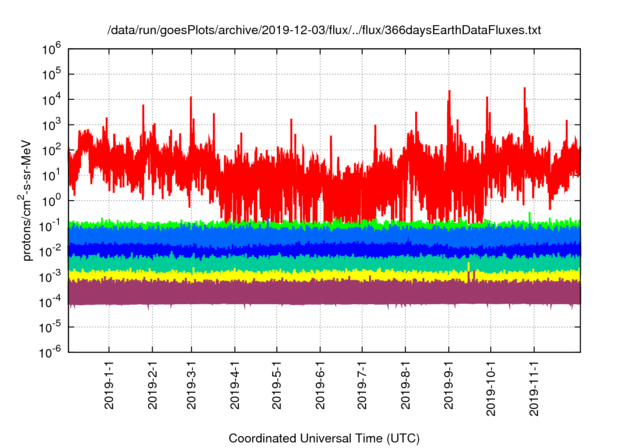Click the 2019-8-1 date label
This screenshot has width=640, height=448.
pyautogui.click(x=405, y=385)
